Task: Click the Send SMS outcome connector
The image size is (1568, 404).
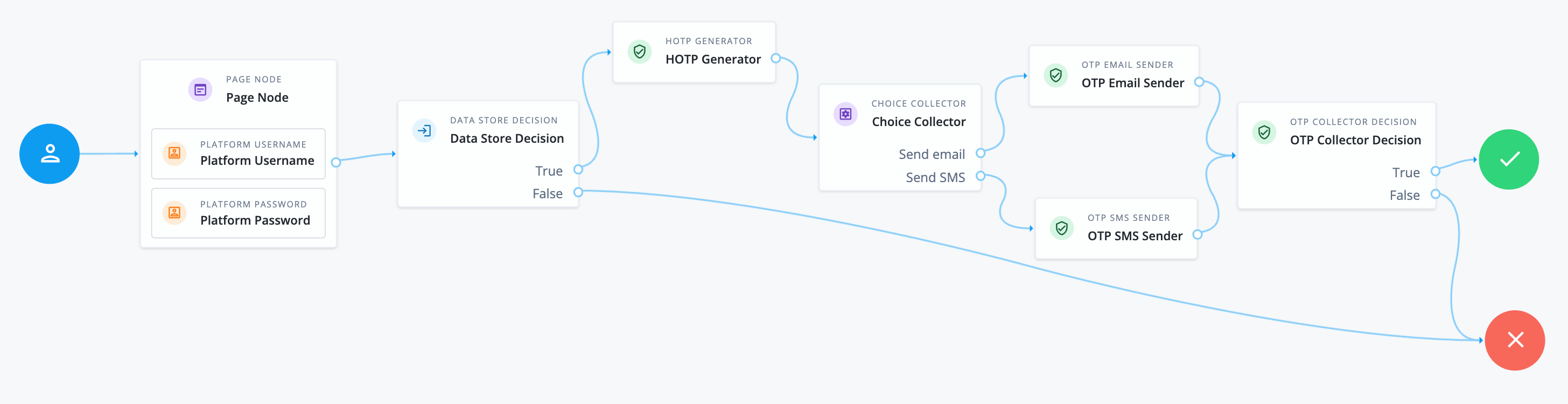Action: tap(980, 176)
